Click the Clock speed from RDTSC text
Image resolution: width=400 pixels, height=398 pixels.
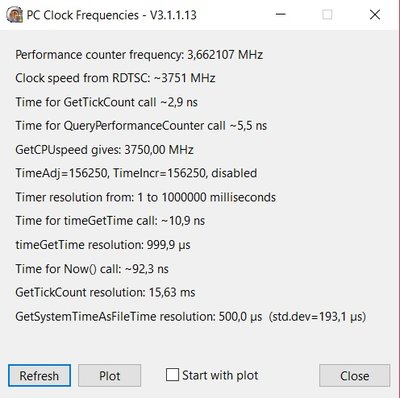(x=115, y=78)
